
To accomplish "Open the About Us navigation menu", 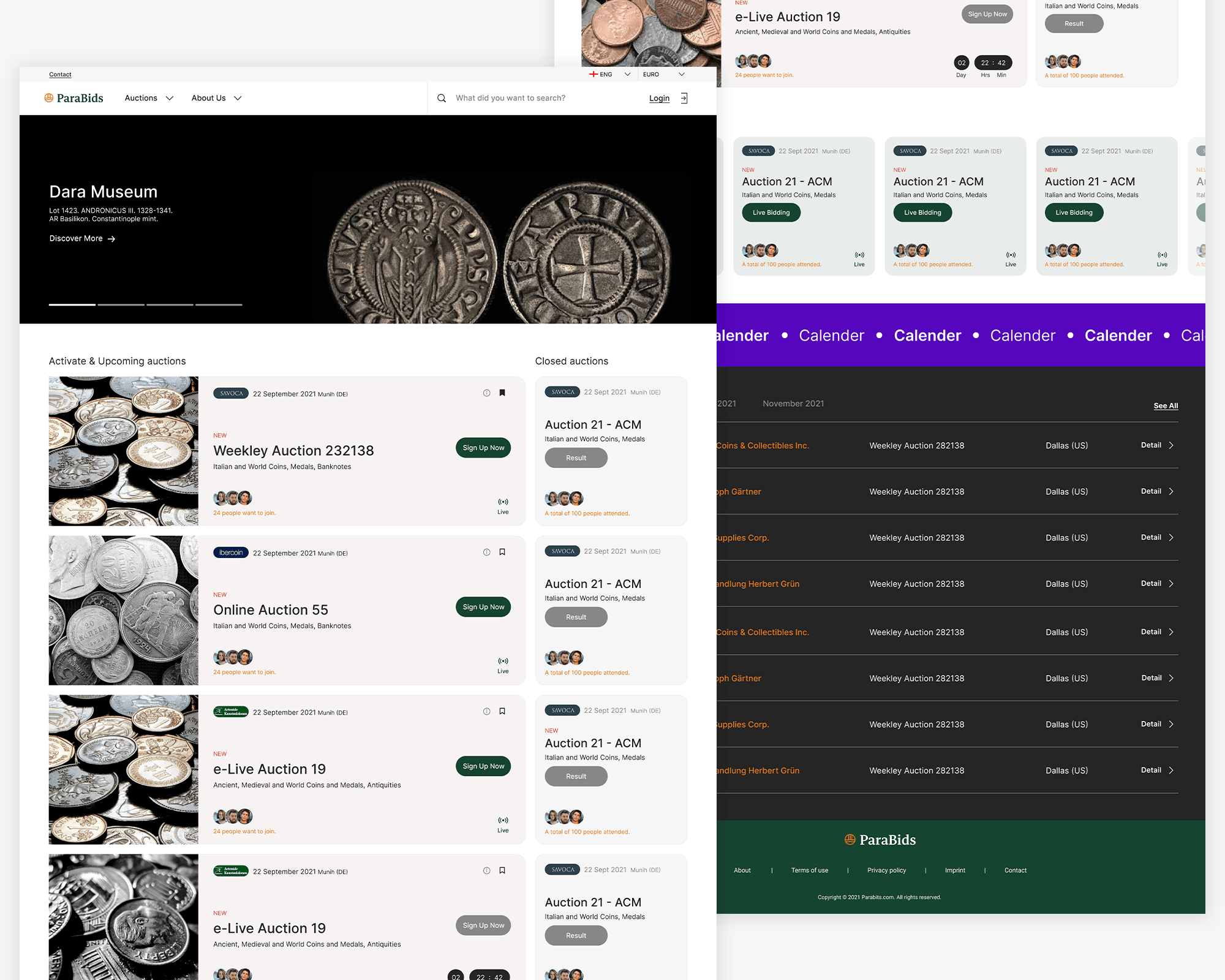I will pos(209,98).
